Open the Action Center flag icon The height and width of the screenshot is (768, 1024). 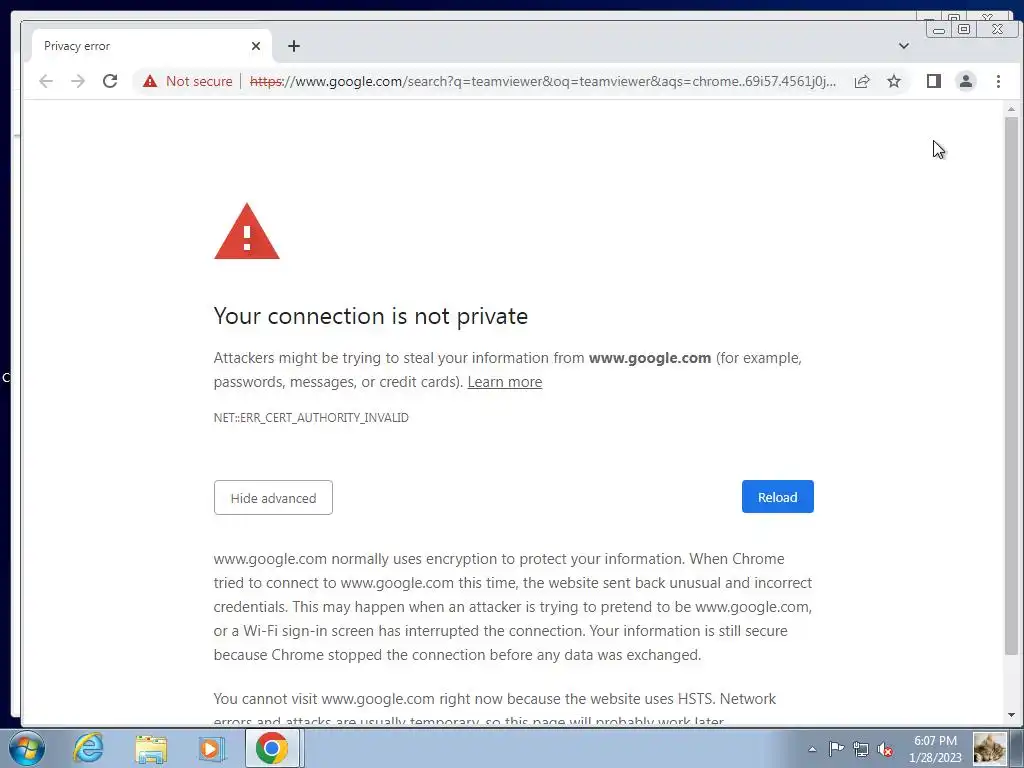click(837, 750)
